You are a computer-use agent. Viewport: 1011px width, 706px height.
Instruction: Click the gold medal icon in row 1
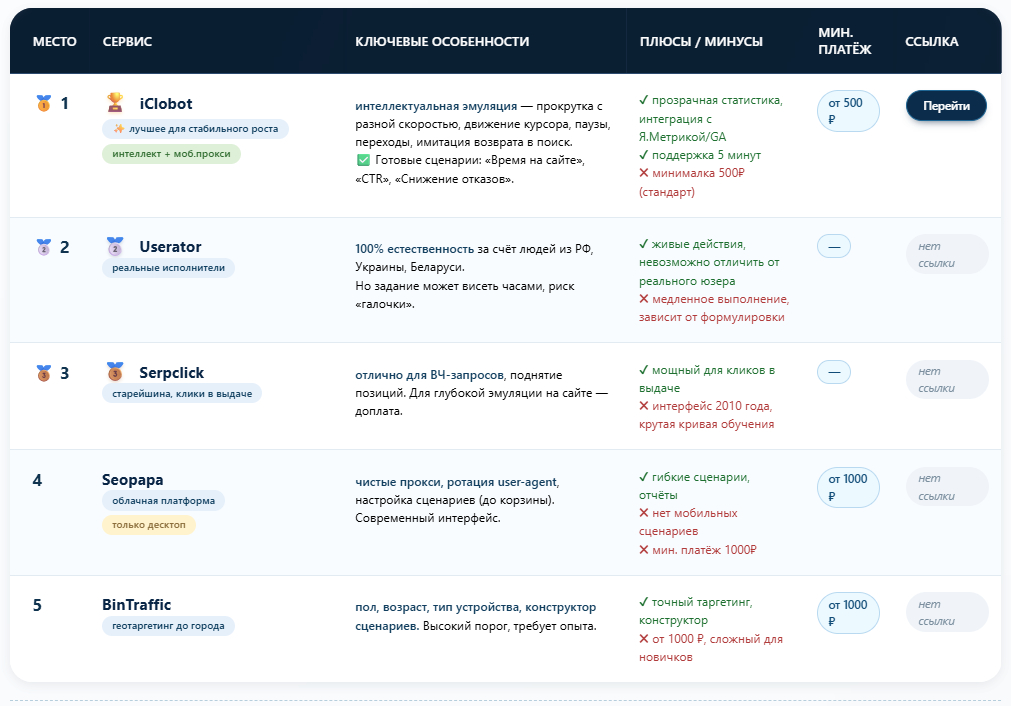(x=43, y=103)
